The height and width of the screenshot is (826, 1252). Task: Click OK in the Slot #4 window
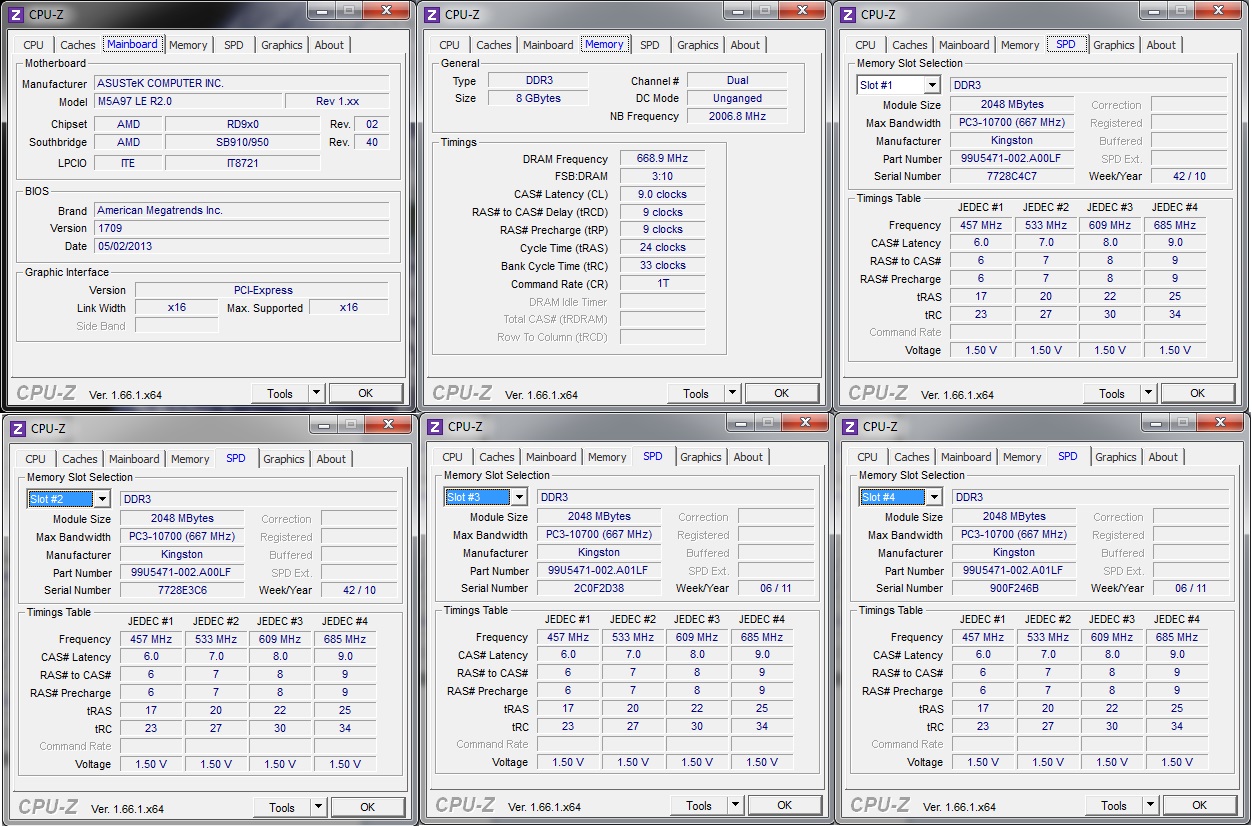tap(1200, 805)
